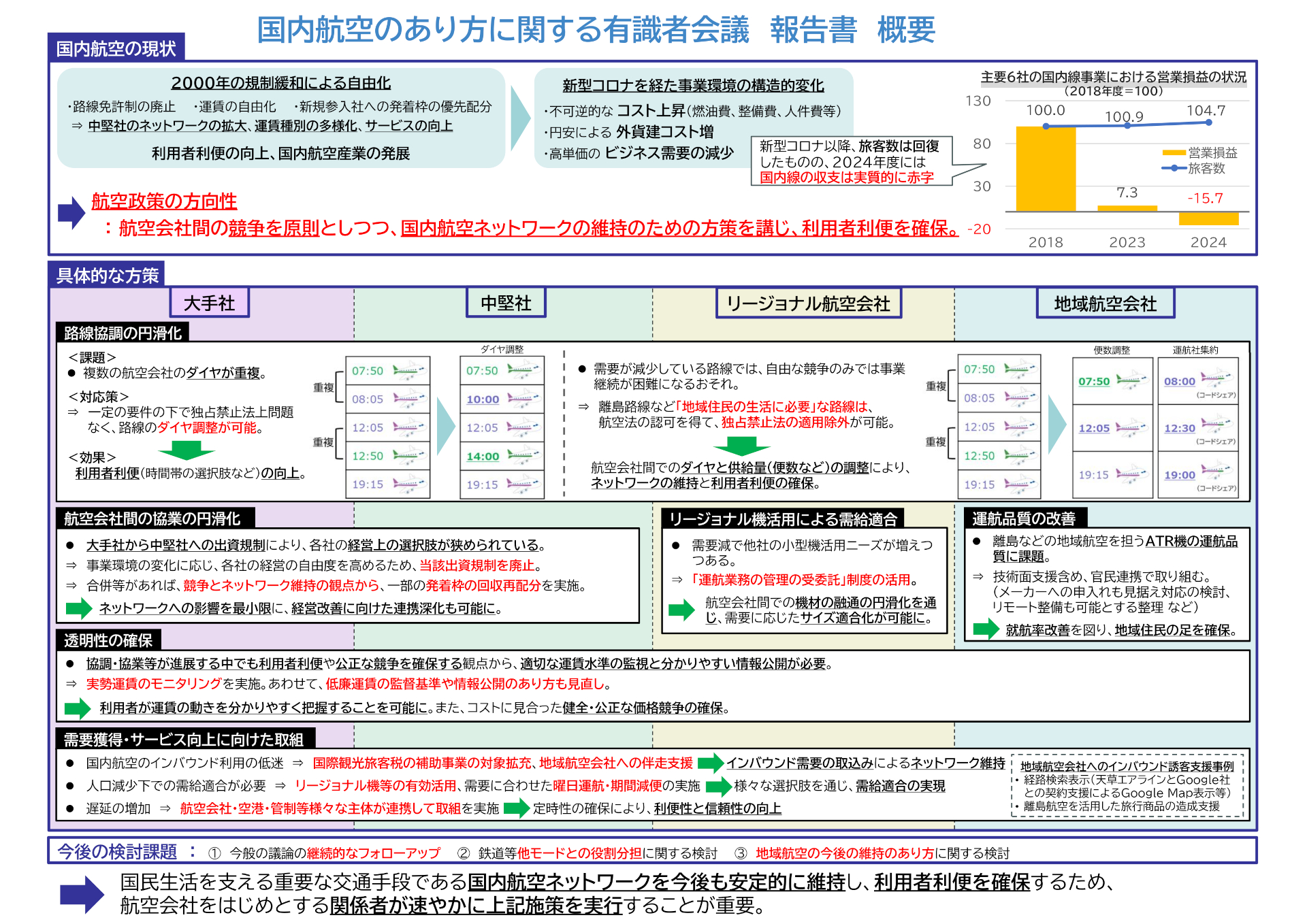The height and width of the screenshot is (924, 1307).
Task: Click the blue 旅客数 legend line marker
Action: (x=1174, y=168)
